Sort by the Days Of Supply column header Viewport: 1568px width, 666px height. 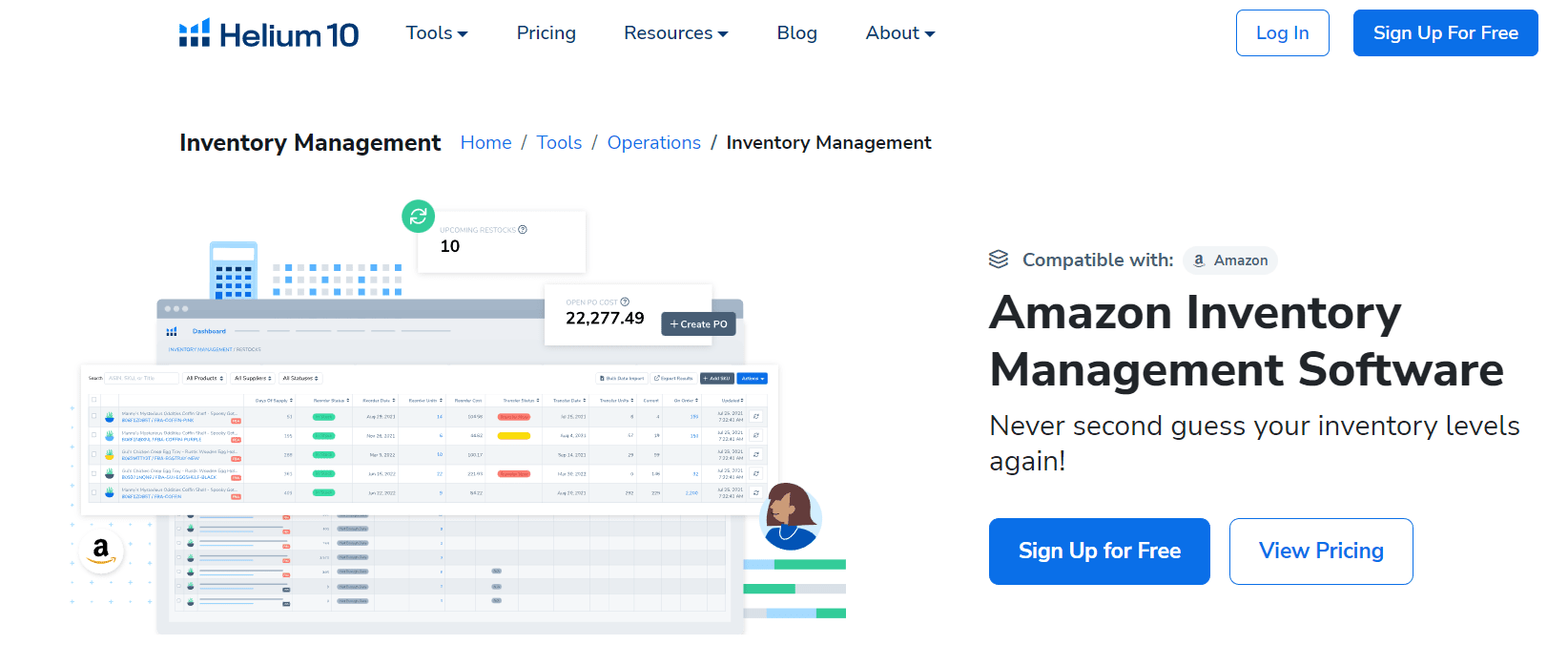(x=274, y=401)
